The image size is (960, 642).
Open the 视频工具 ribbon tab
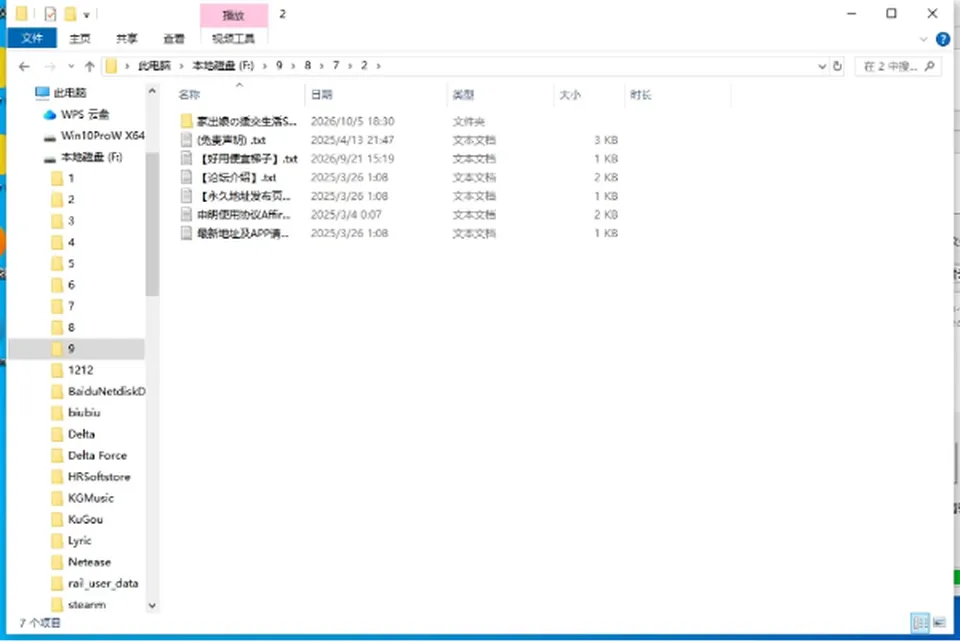coord(233,39)
